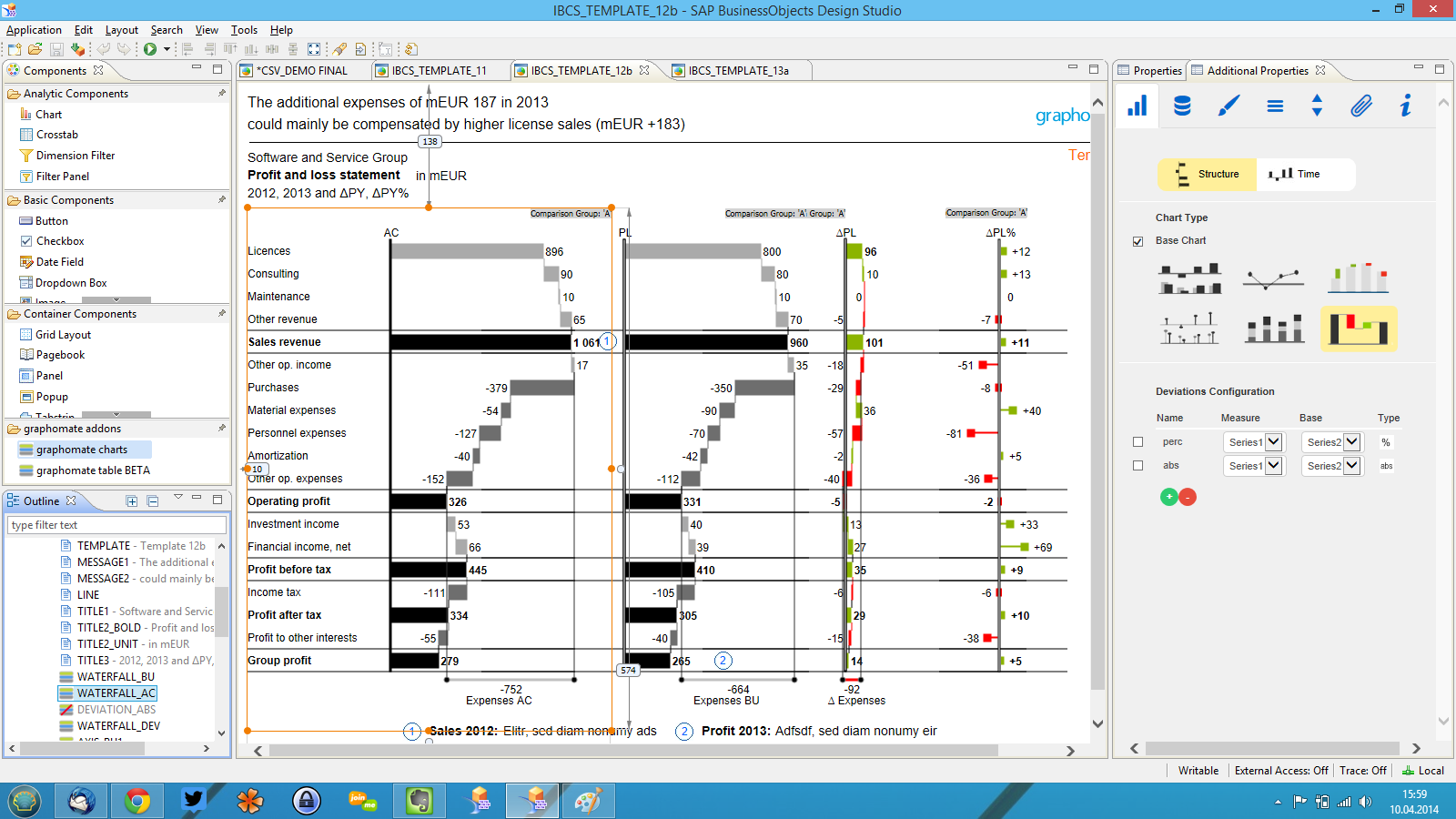Open the dropdown arrow beside the run button

coord(167,49)
